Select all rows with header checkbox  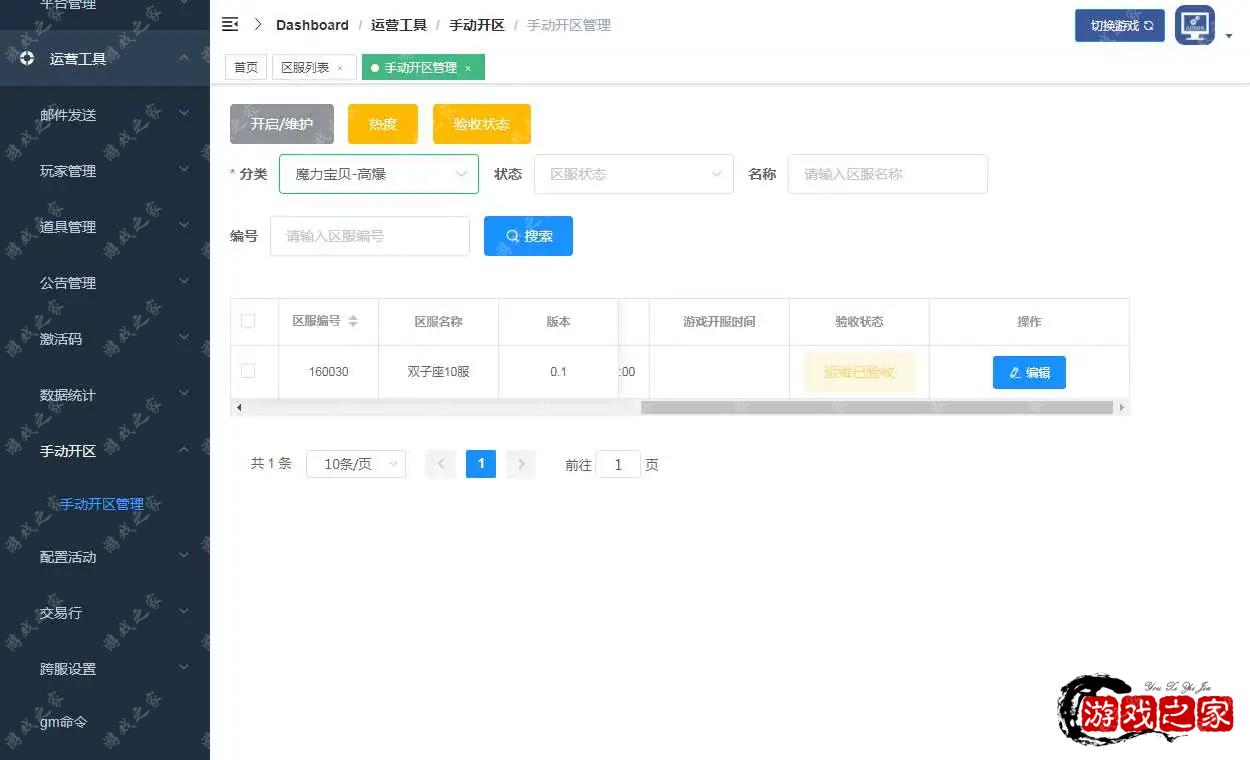coord(248,321)
